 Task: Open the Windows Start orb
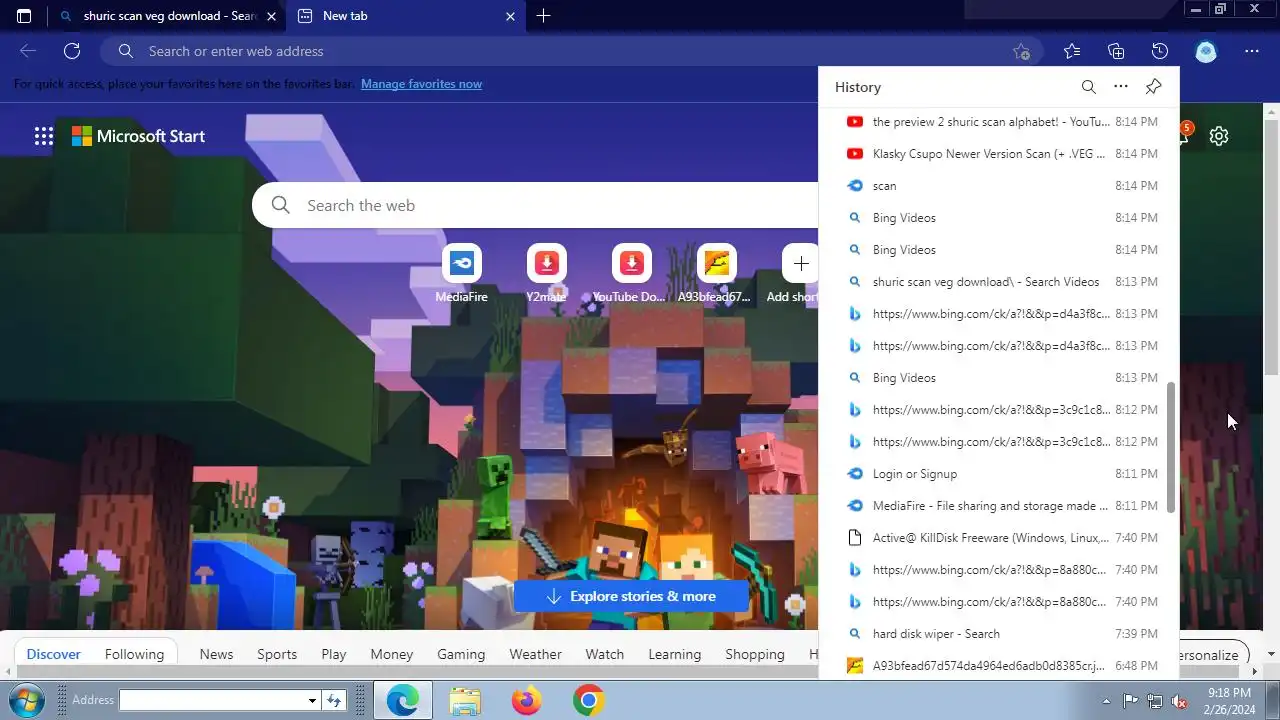[25, 700]
